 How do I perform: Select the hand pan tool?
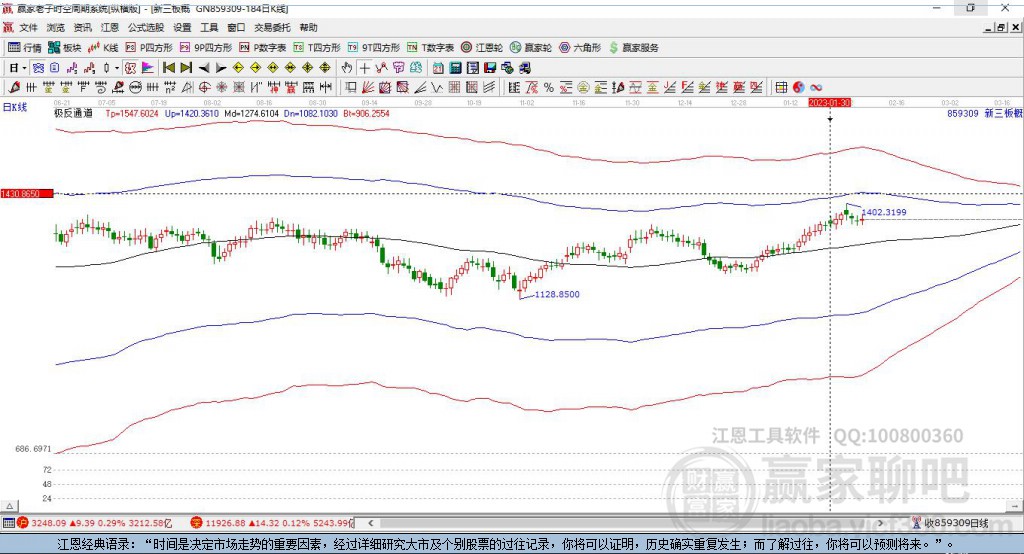click(x=347, y=68)
